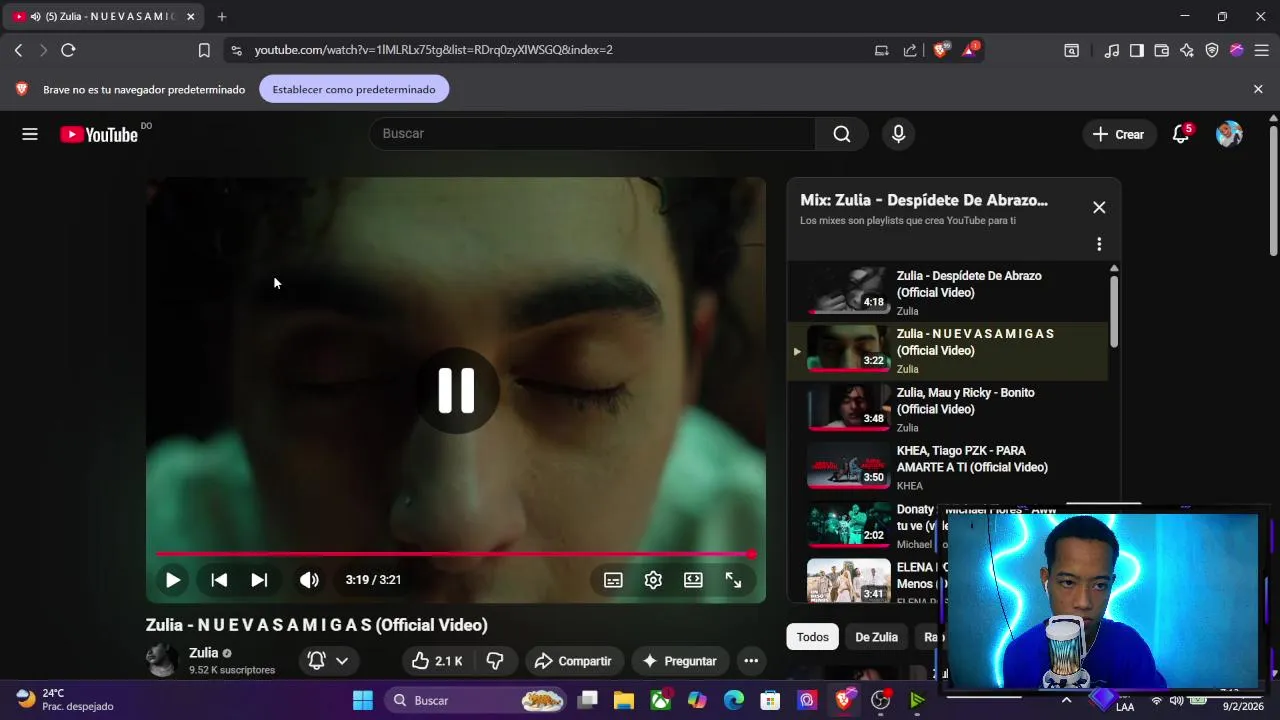This screenshot has height=720, width=1280.
Task: Open the Brave main menu
Action: point(1262,50)
